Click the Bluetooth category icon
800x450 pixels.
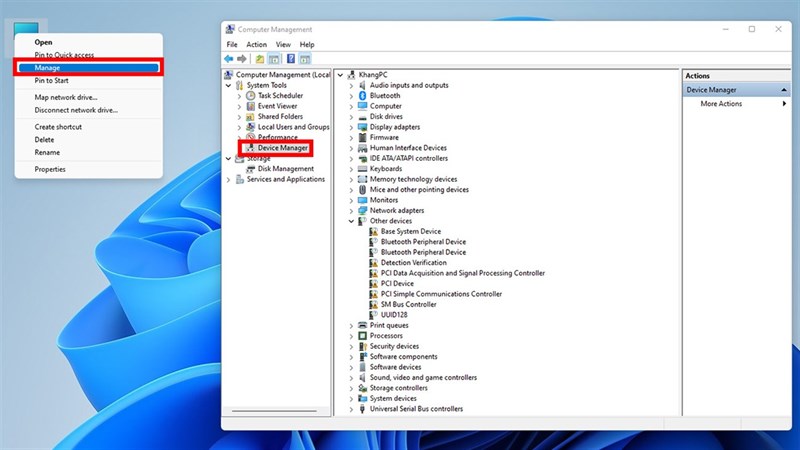(x=362, y=95)
